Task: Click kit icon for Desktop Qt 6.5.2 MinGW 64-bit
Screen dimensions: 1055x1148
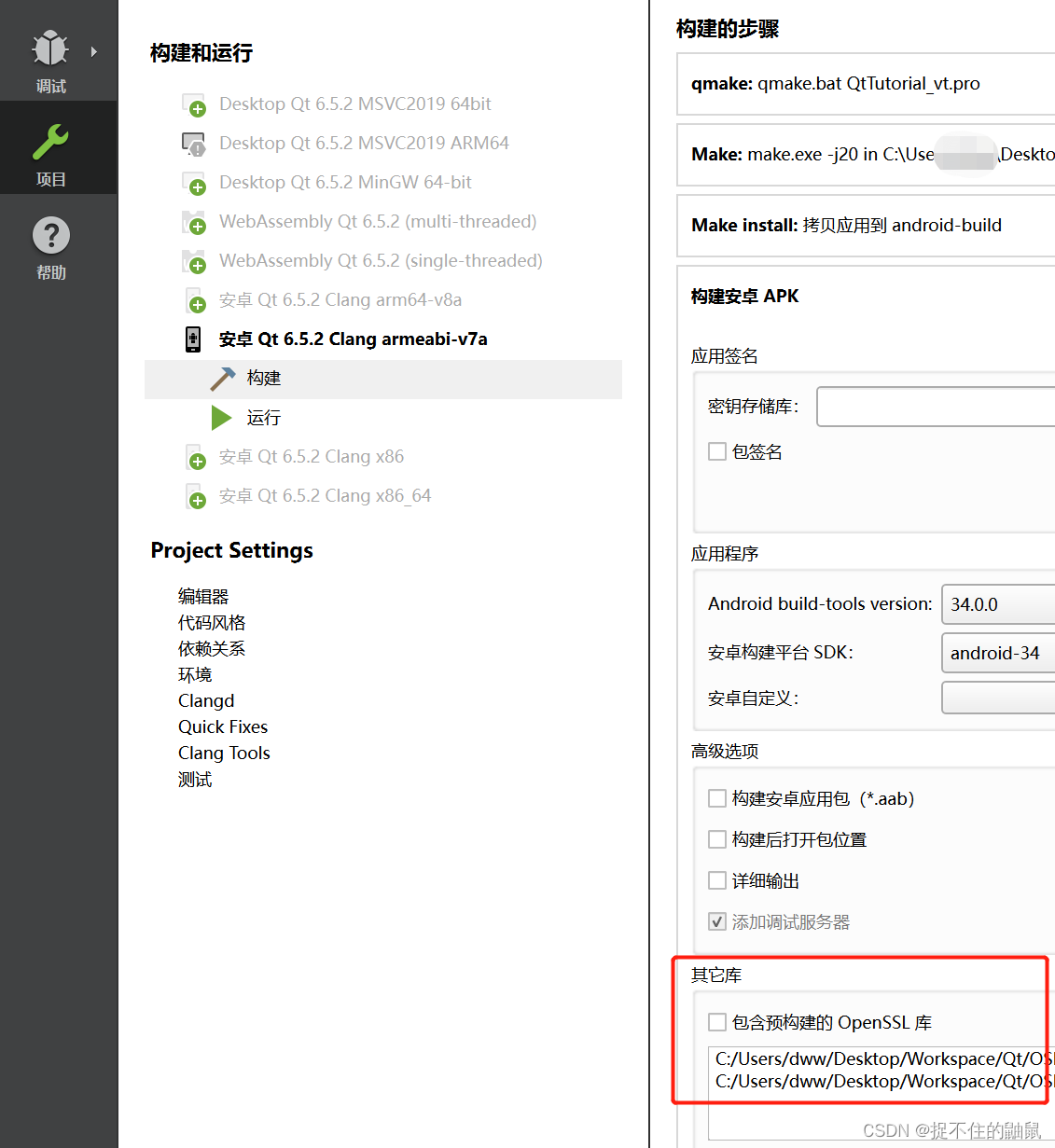Action: pos(193,183)
